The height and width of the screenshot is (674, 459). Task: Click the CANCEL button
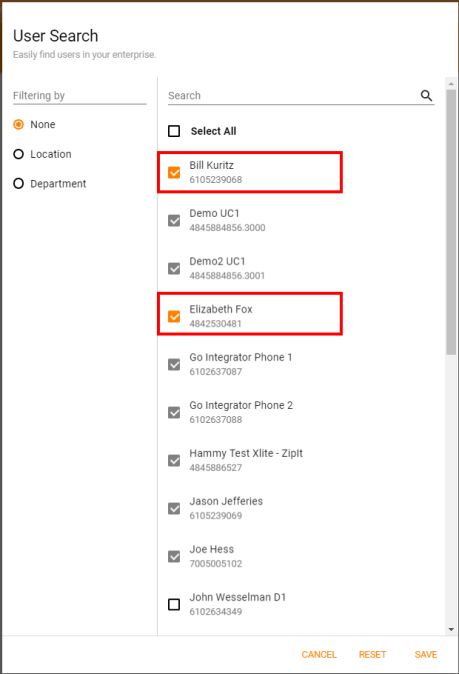(319, 655)
